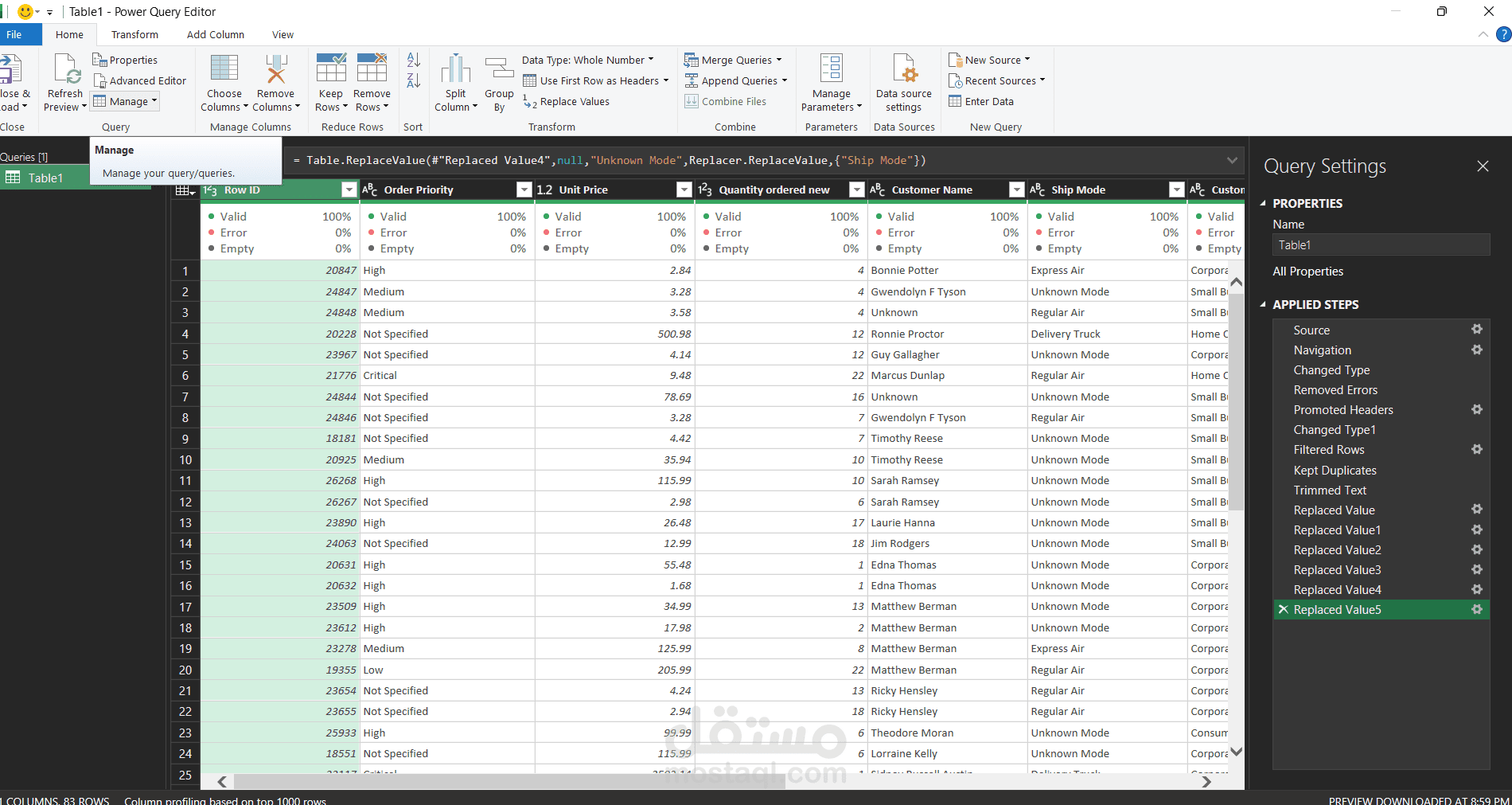Select the Table1 query in Queries pane
The image size is (1512, 805).
(45, 178)
